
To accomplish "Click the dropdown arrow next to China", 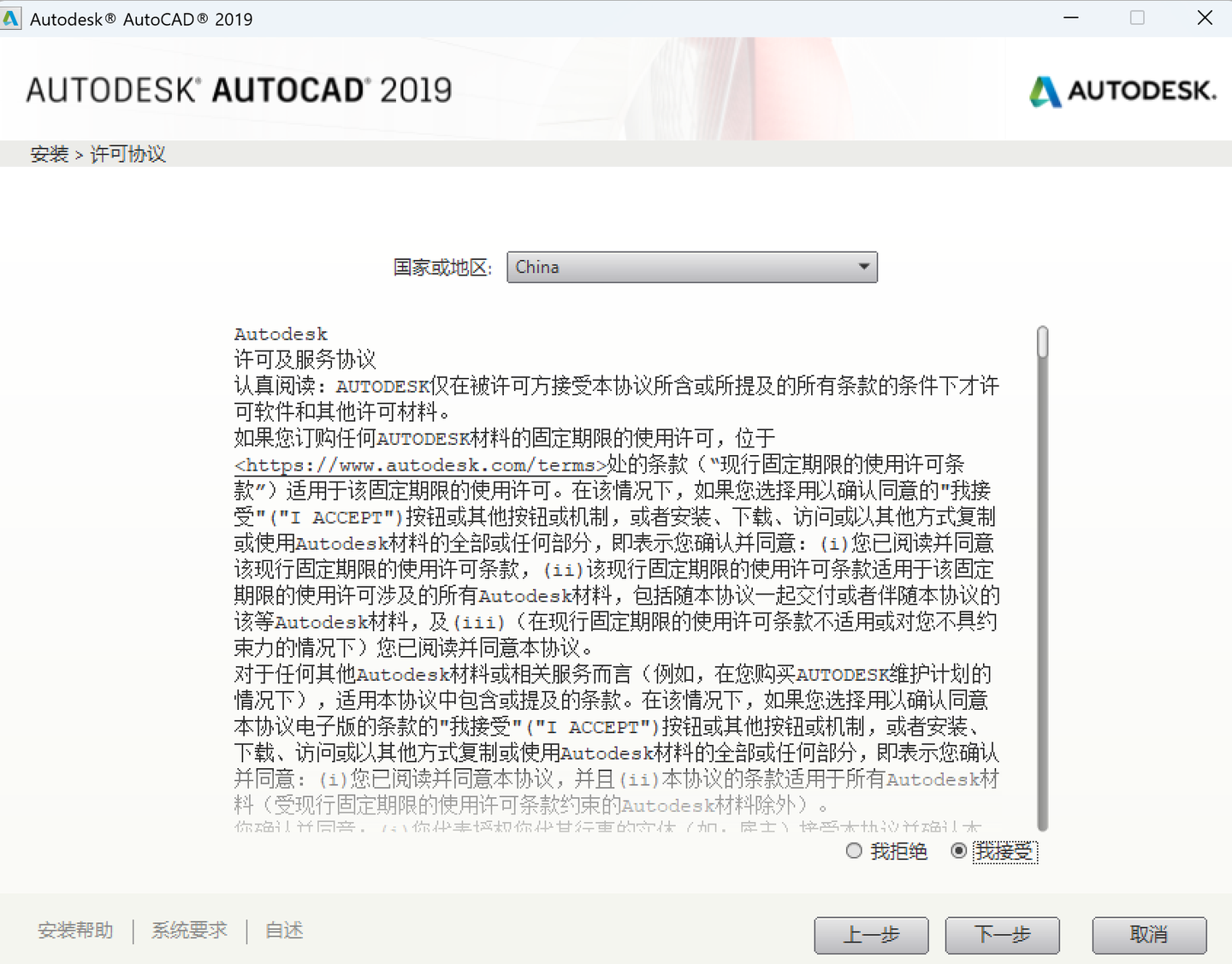I will click(x=866, y=267).
